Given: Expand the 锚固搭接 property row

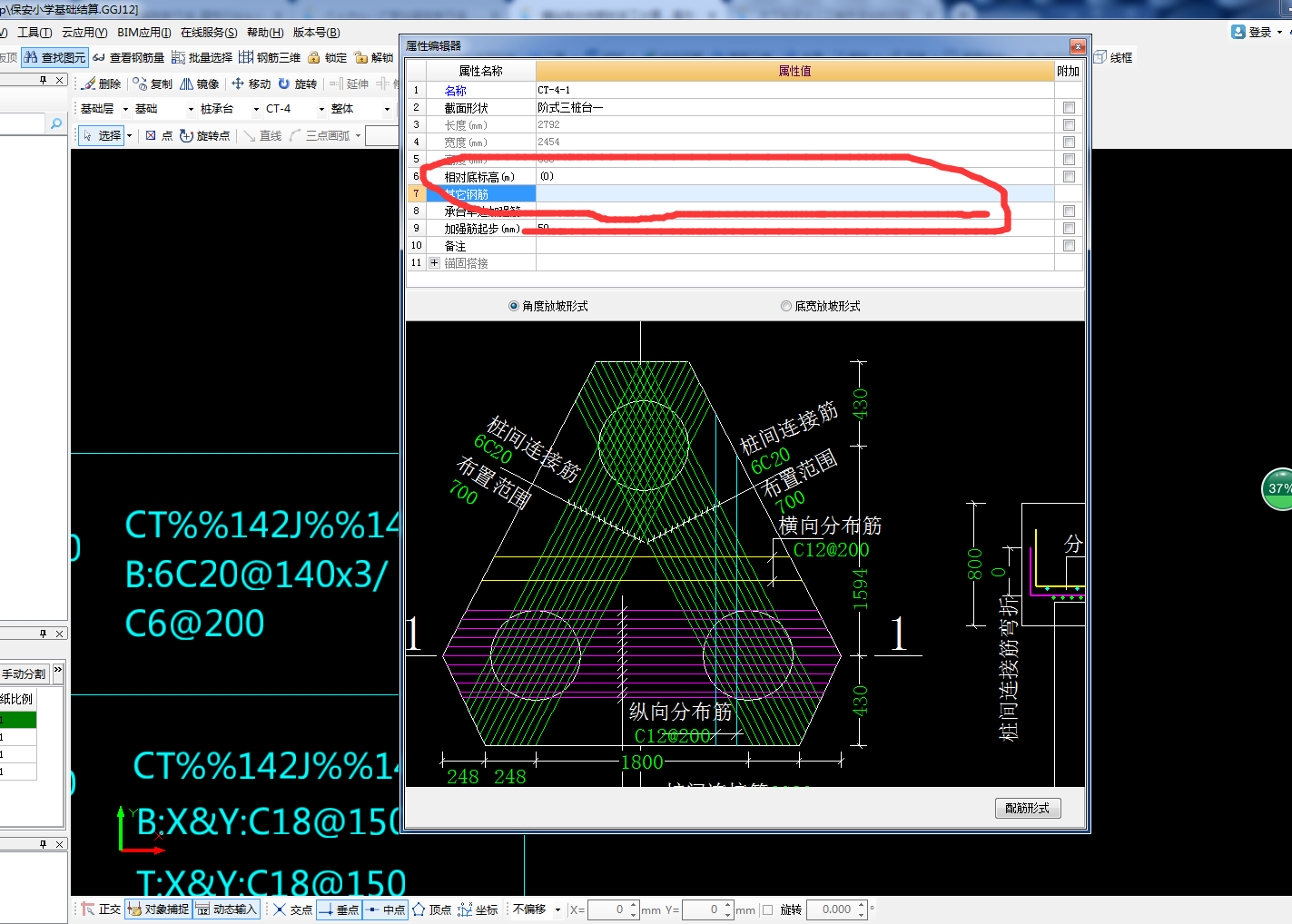Looking at the screenshot, I should coord(434,262).
